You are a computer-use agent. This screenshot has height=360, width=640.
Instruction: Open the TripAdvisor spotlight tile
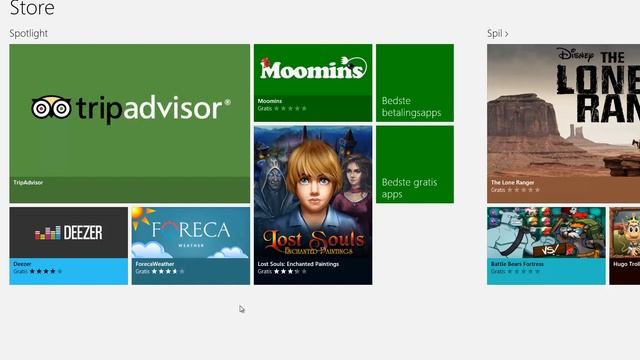129,123
